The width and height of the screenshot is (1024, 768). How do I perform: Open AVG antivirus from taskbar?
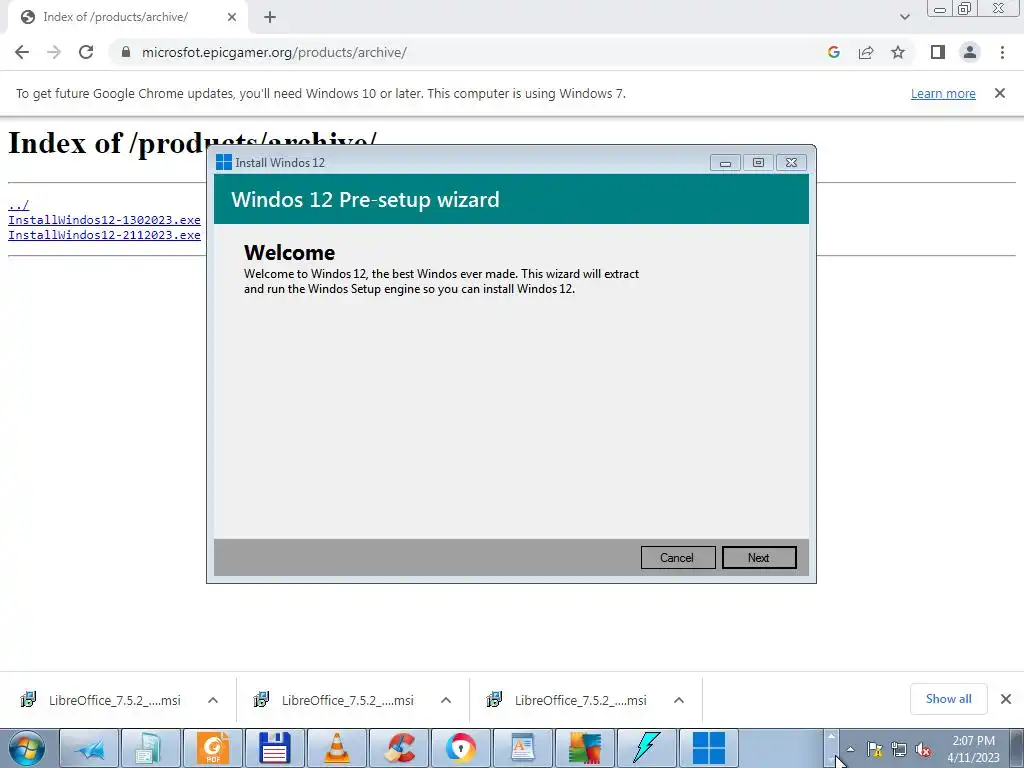584,748
